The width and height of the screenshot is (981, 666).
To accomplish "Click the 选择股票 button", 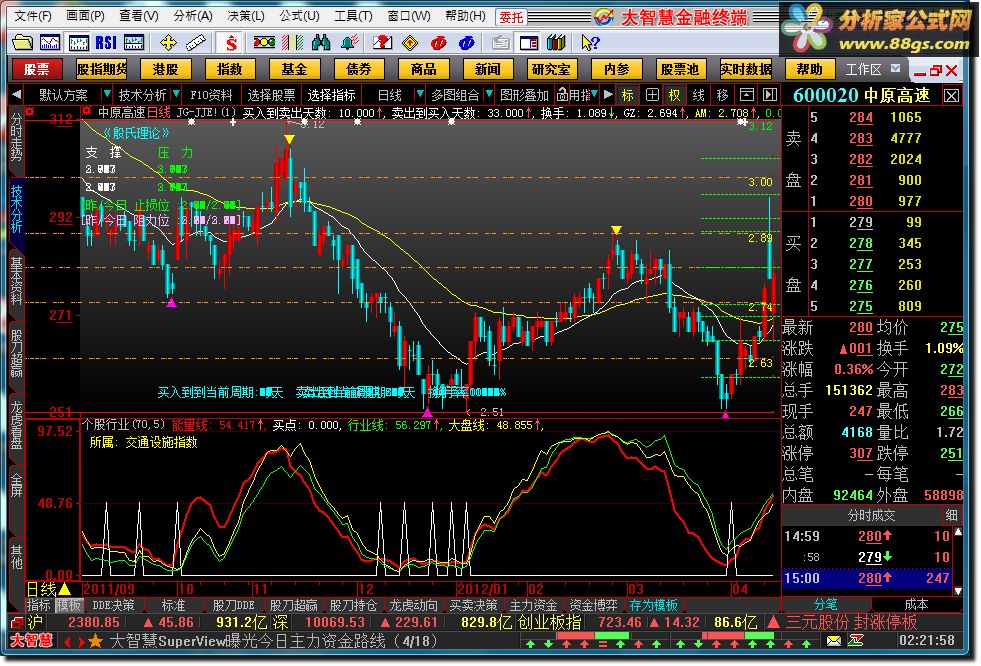I will coord(271,95).
